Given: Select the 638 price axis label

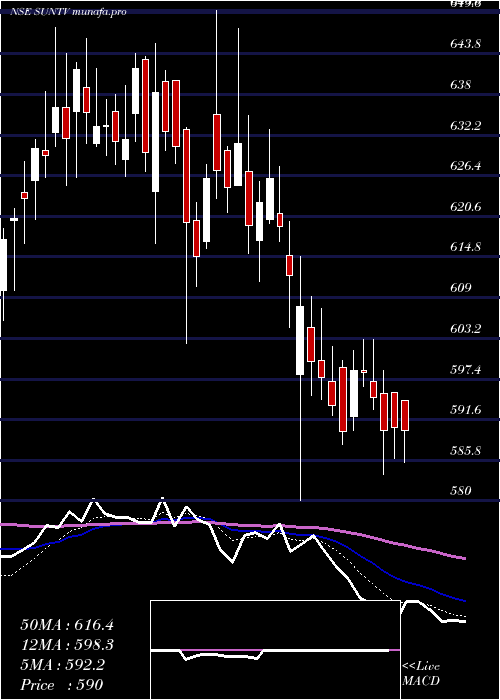Looking at the screenshot, I should click(x=460, y=84).
